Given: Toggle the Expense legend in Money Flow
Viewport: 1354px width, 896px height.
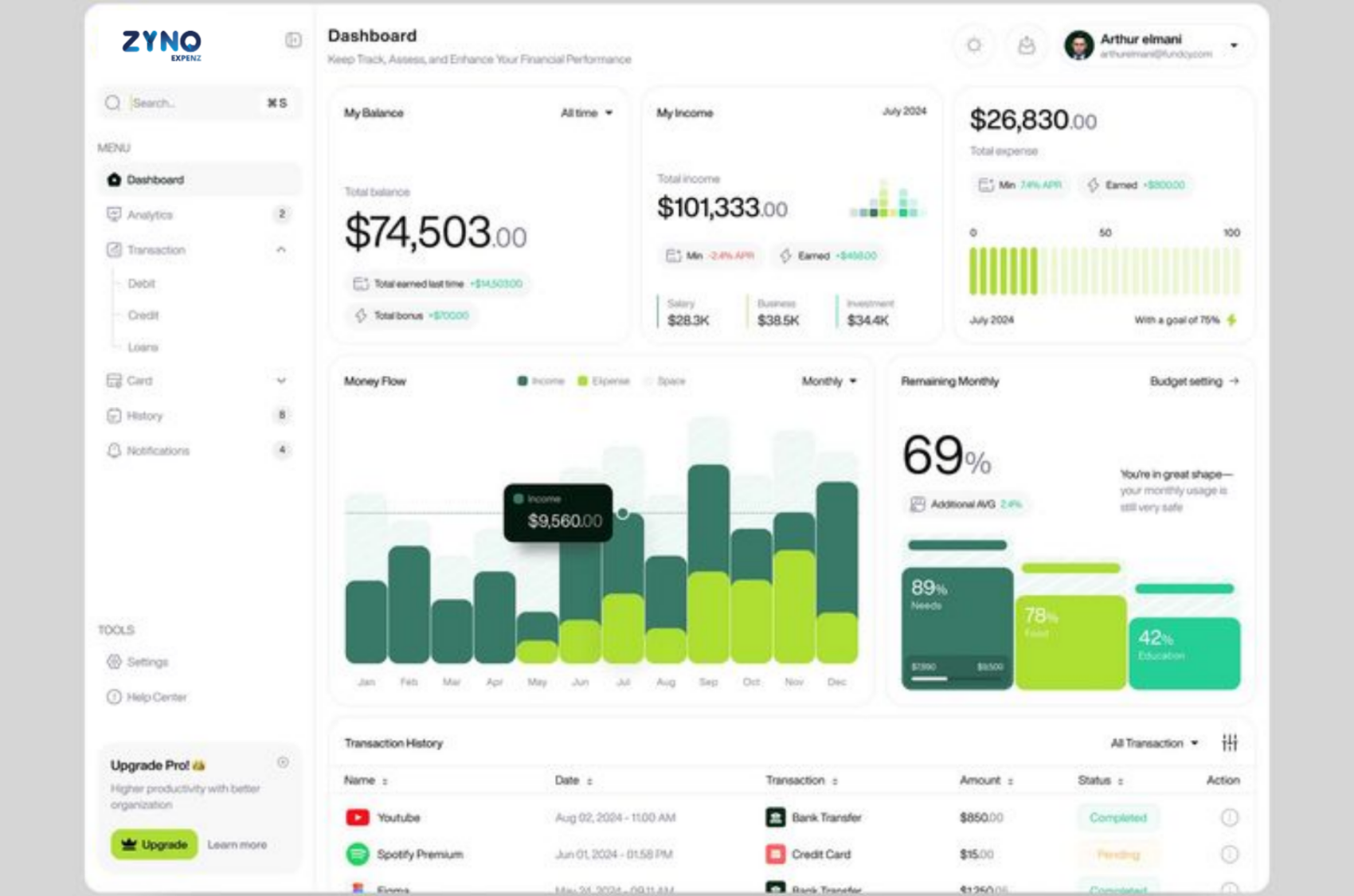Looking at the screenshot, I should click(x=604, y=381).
